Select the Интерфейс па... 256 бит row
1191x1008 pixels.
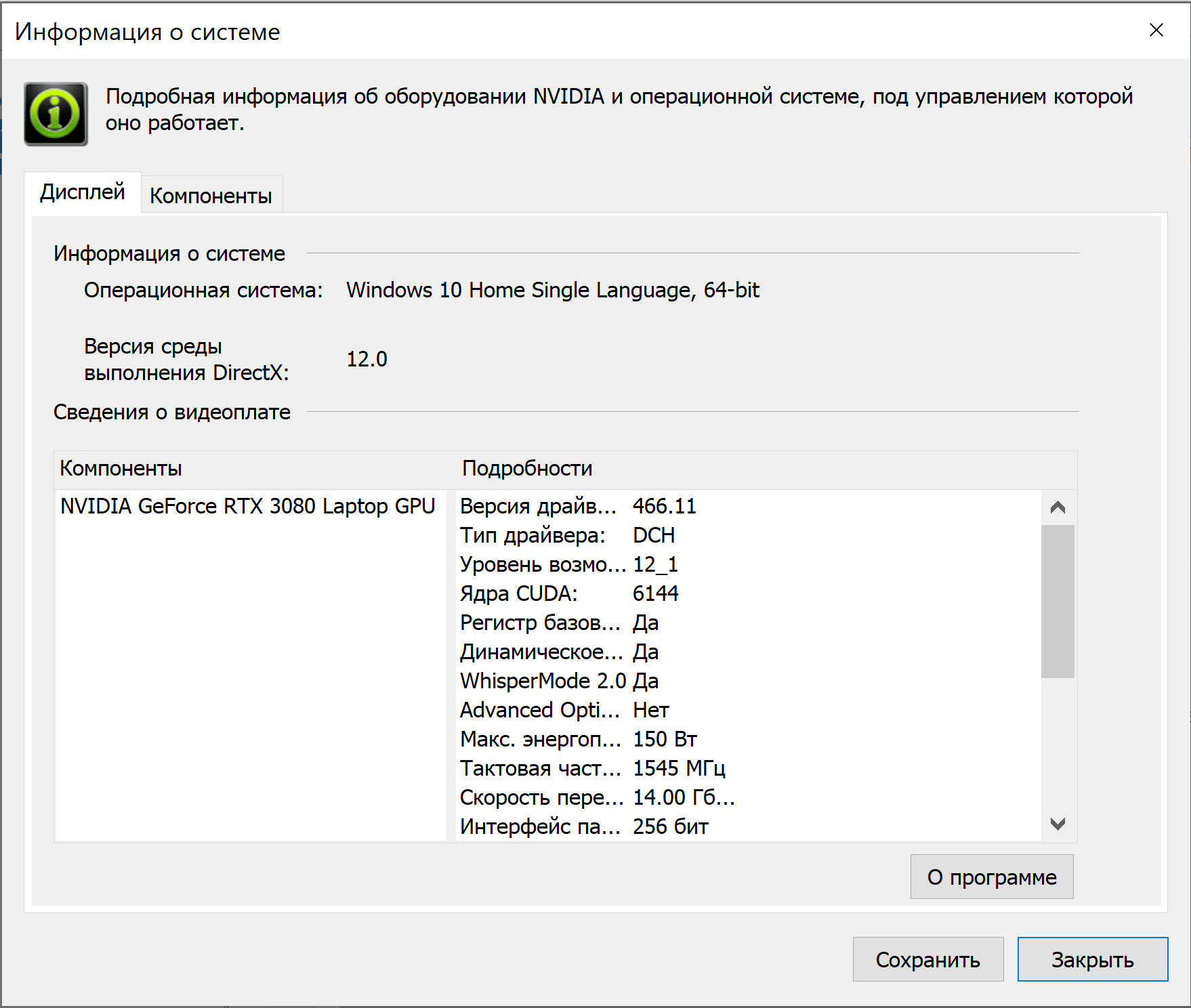[x=749, y=826]
